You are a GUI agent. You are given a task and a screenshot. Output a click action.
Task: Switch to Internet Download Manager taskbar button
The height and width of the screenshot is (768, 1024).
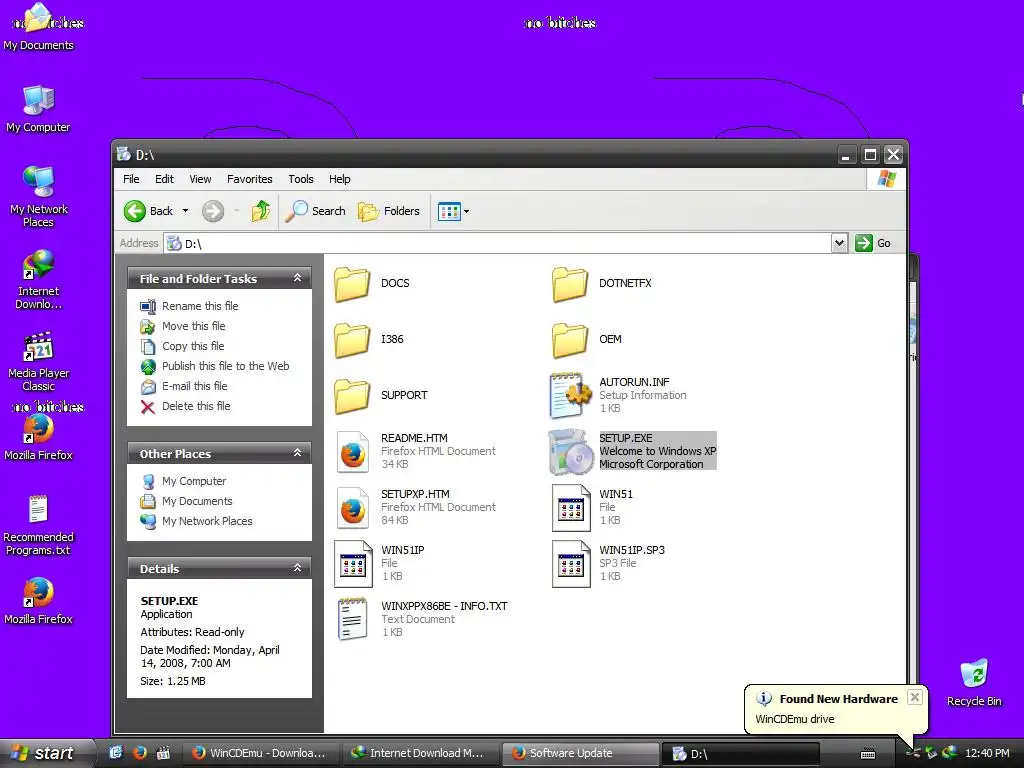coord(419,753)
